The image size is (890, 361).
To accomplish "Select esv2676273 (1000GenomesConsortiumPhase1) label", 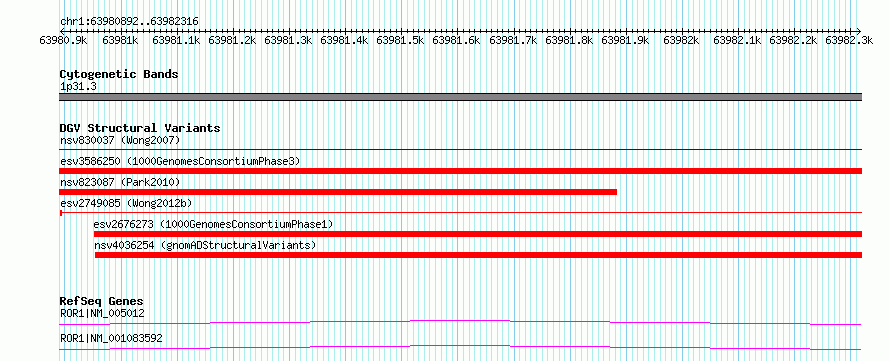I will [213, 224].
